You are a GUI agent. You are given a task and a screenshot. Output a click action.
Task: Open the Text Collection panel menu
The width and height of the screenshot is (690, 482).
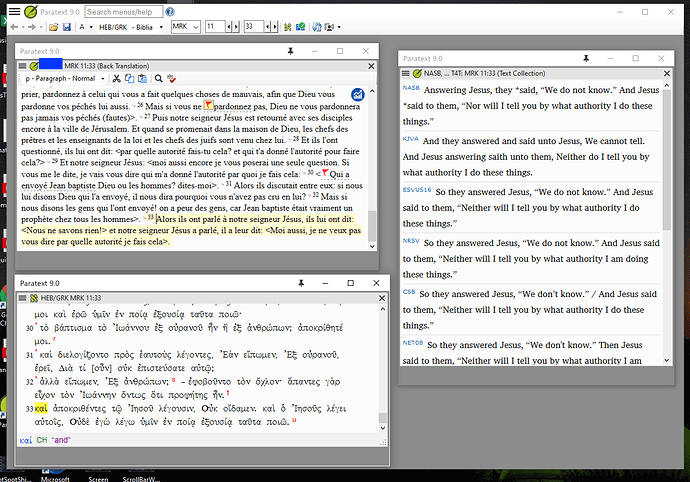406,73
